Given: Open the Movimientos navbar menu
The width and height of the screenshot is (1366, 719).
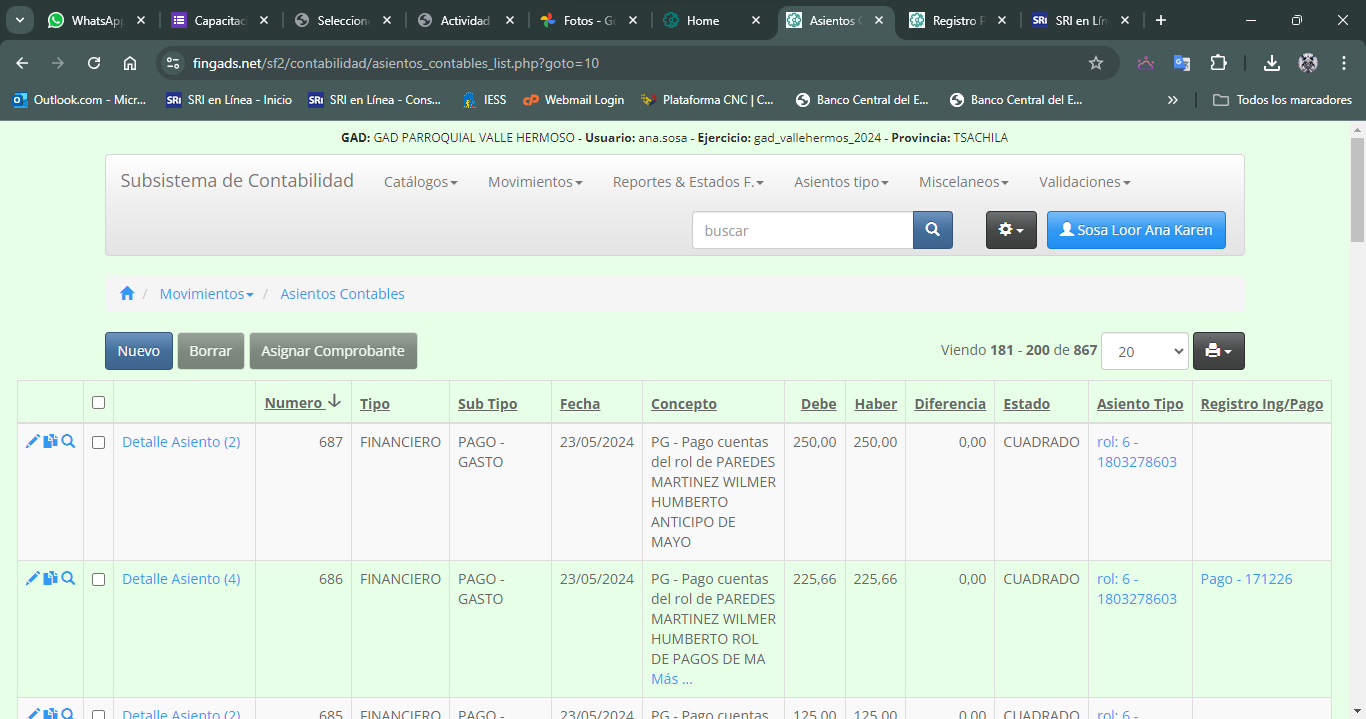Looking at the screenshot, I should click(x=535, y=182).
